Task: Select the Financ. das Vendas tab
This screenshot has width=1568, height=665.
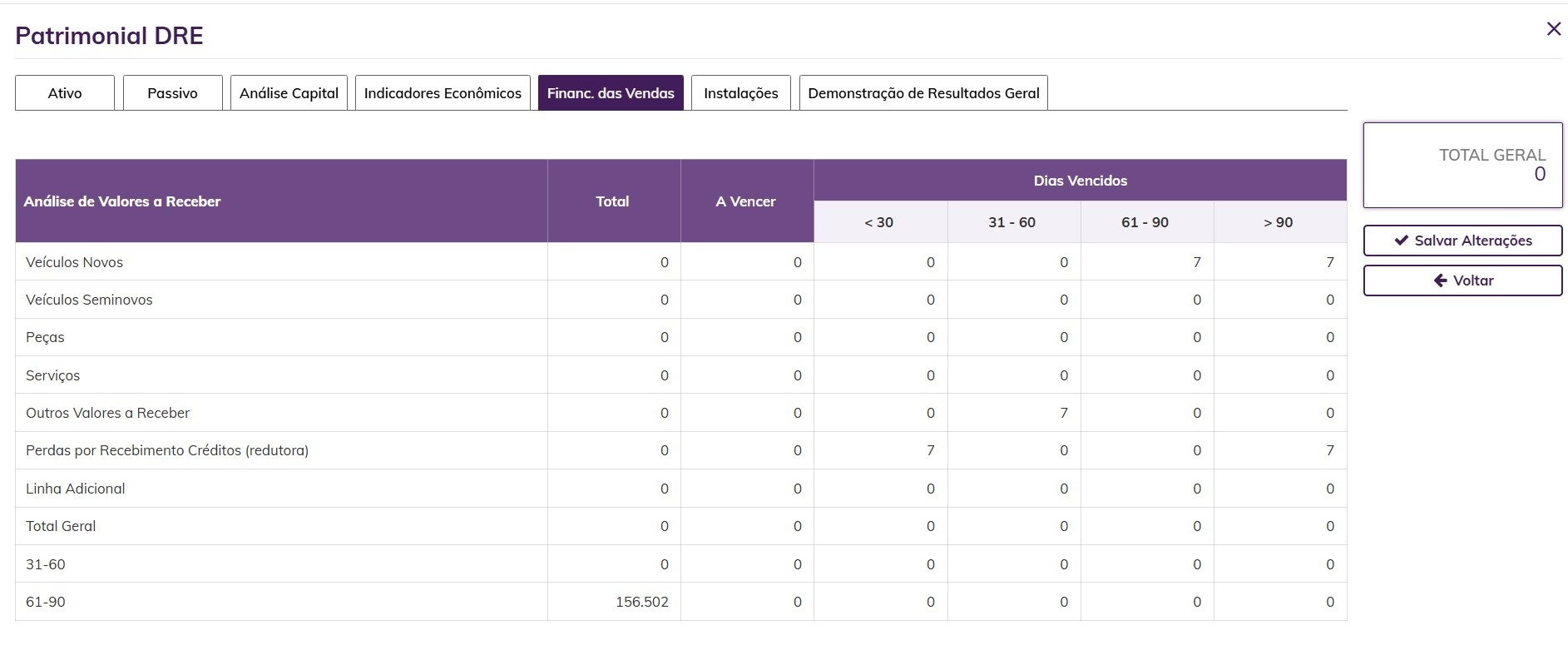Action: pyautogui.click(x=611, y=93)
